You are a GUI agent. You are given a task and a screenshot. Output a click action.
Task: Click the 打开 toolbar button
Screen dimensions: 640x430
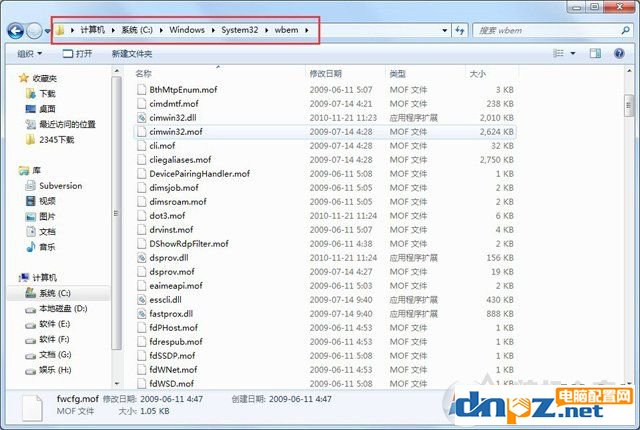click(x=77, y=53)
